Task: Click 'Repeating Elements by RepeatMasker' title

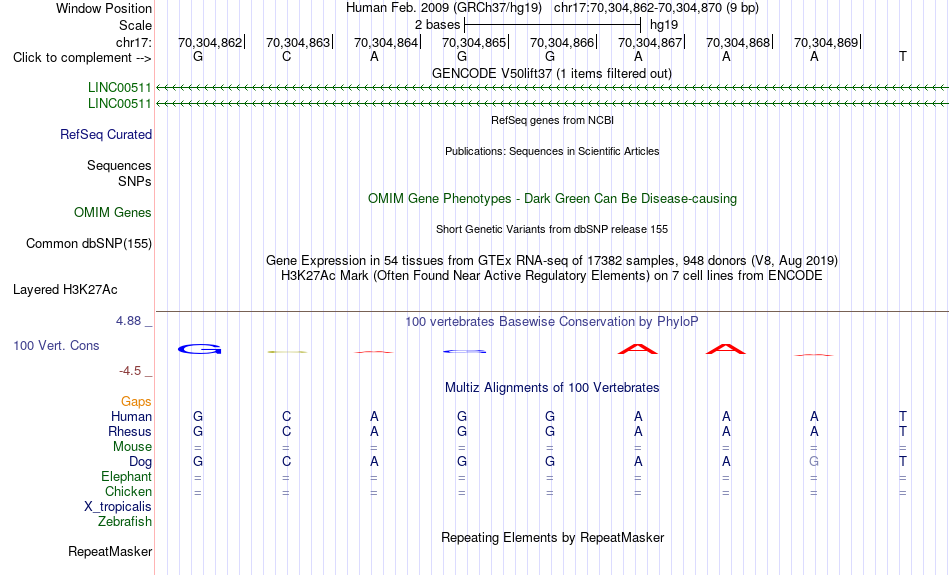Action: pos(553,537)
